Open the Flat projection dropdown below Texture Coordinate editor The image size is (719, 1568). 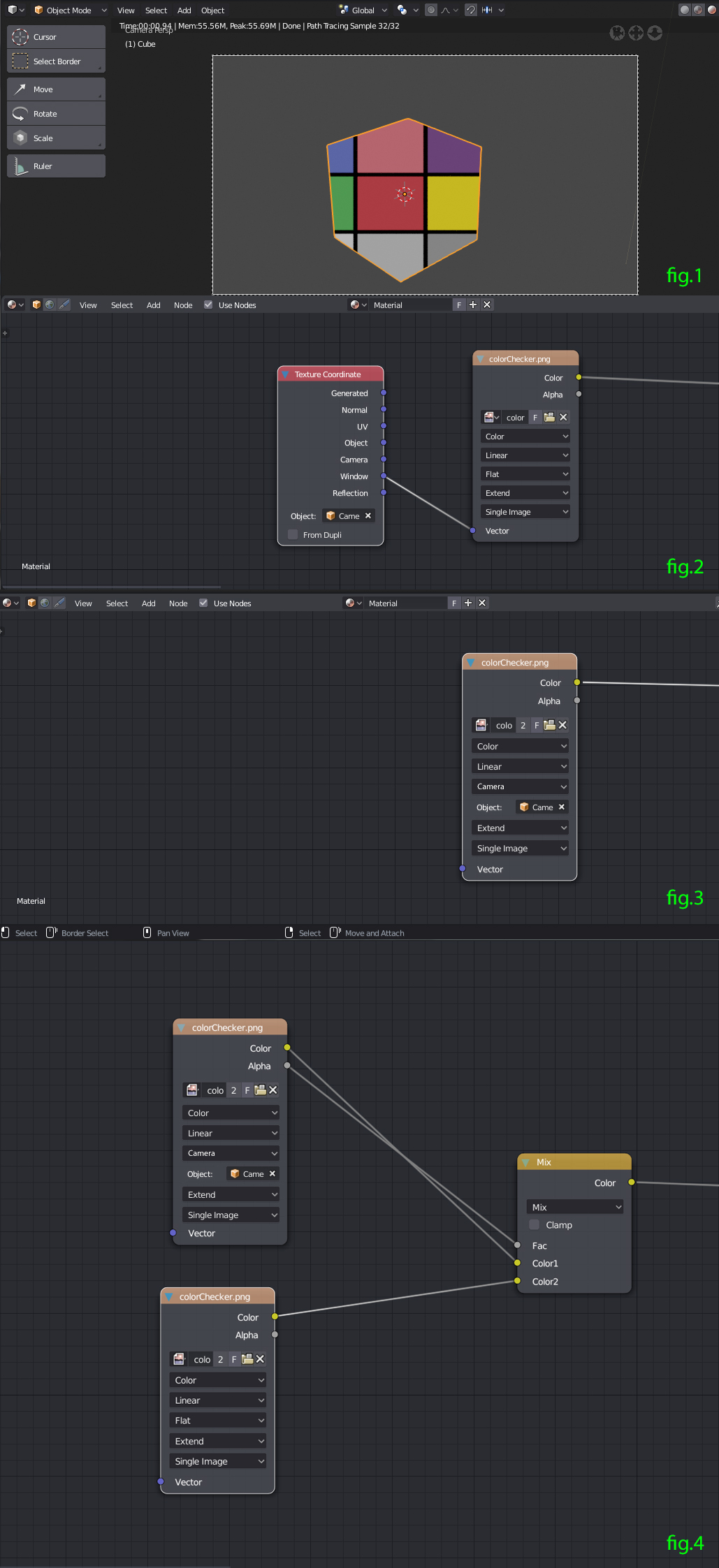click(x=525, y=474)
